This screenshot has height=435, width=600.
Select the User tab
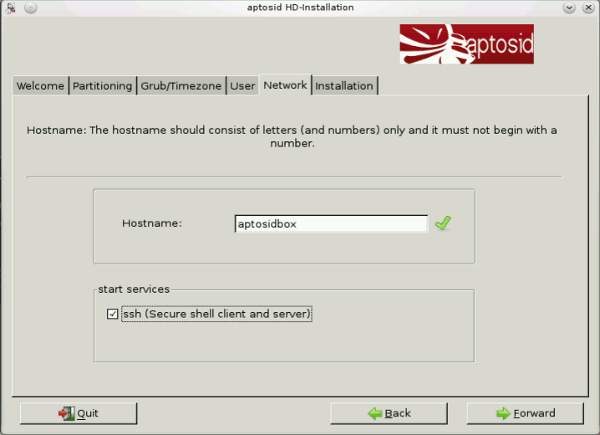click(x=241, y=86)
